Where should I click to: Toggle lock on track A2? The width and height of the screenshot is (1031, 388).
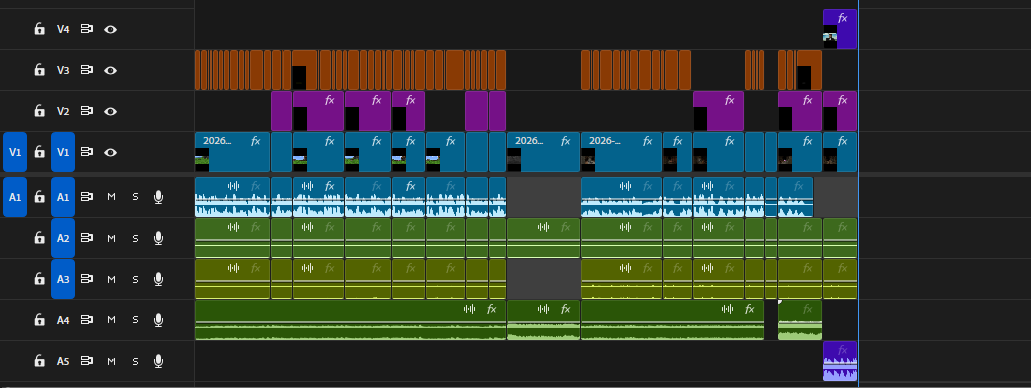39,237
